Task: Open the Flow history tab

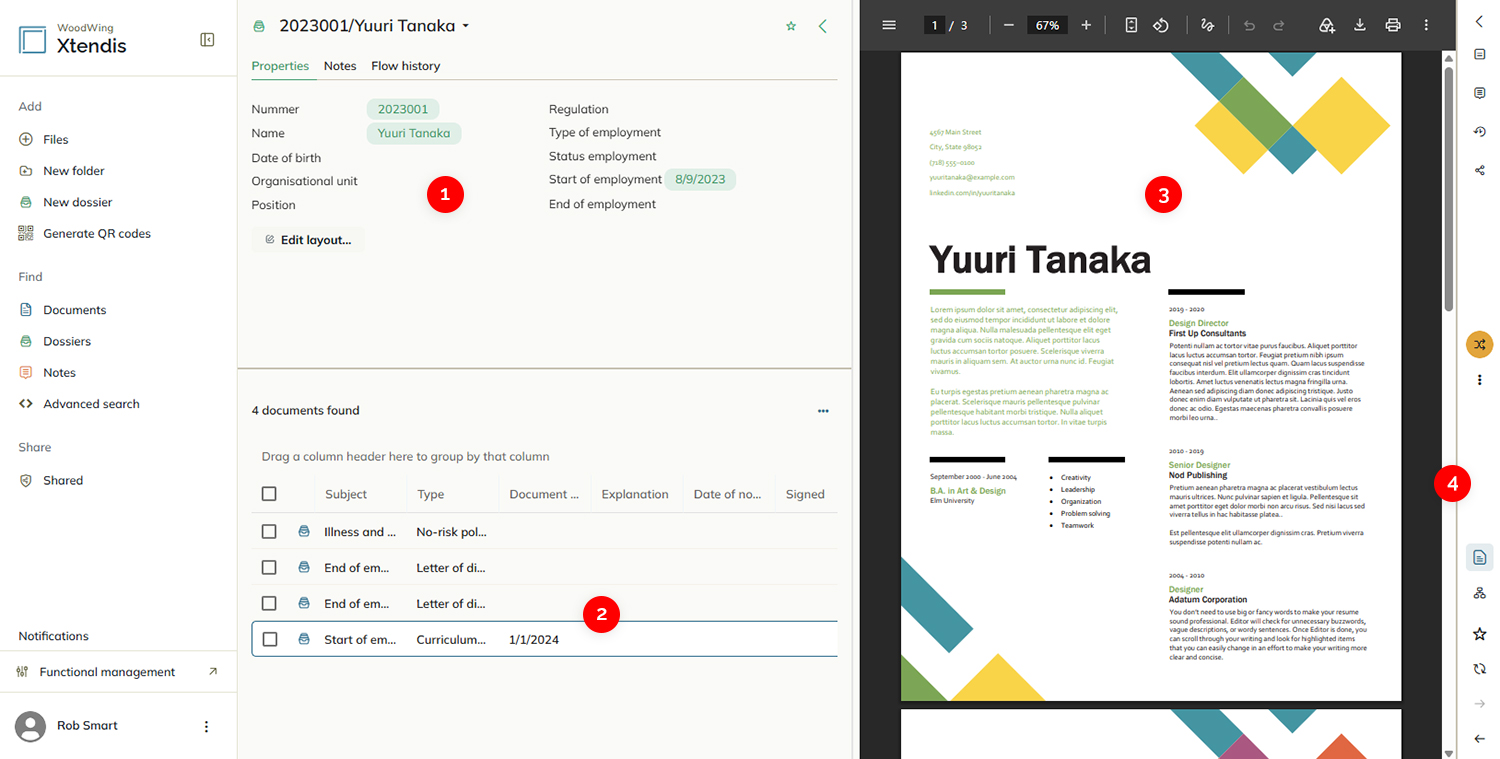Action: point(405,66)
